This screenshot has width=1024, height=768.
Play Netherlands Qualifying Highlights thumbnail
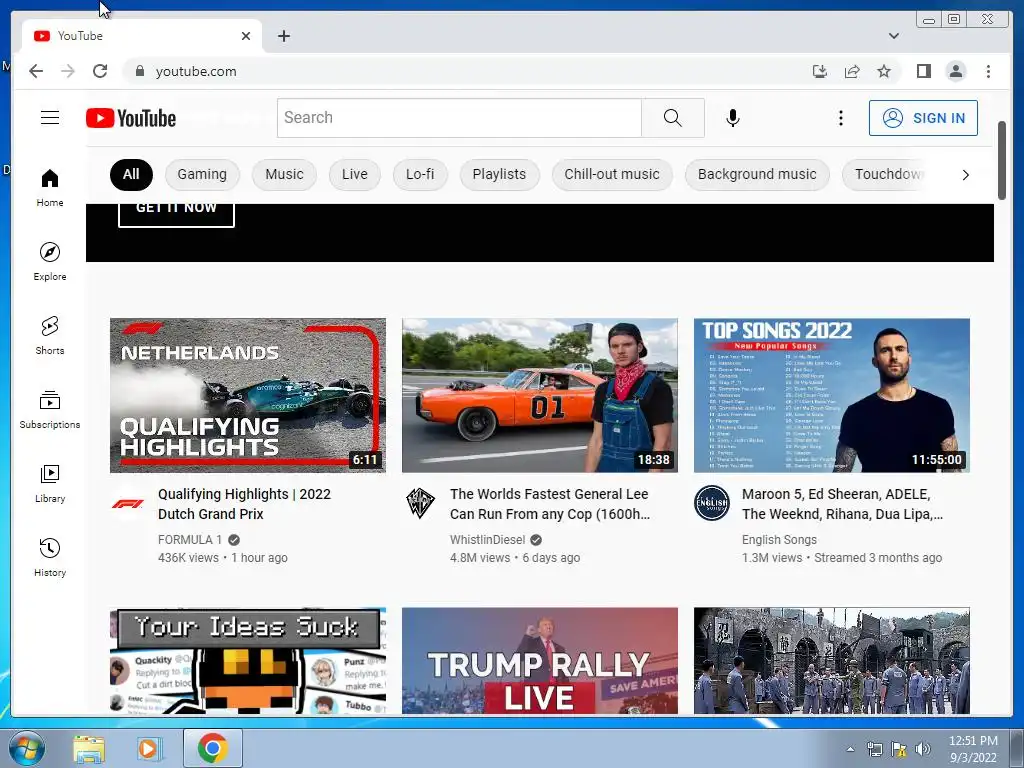coord(248,395)
